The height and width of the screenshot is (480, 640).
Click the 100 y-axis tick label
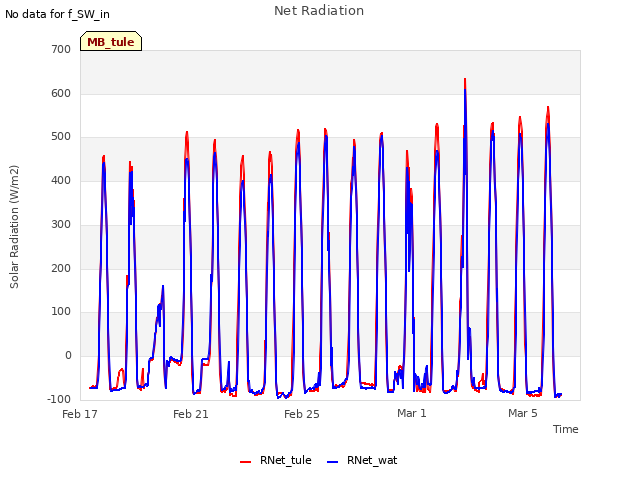click(x=61, y=311)
